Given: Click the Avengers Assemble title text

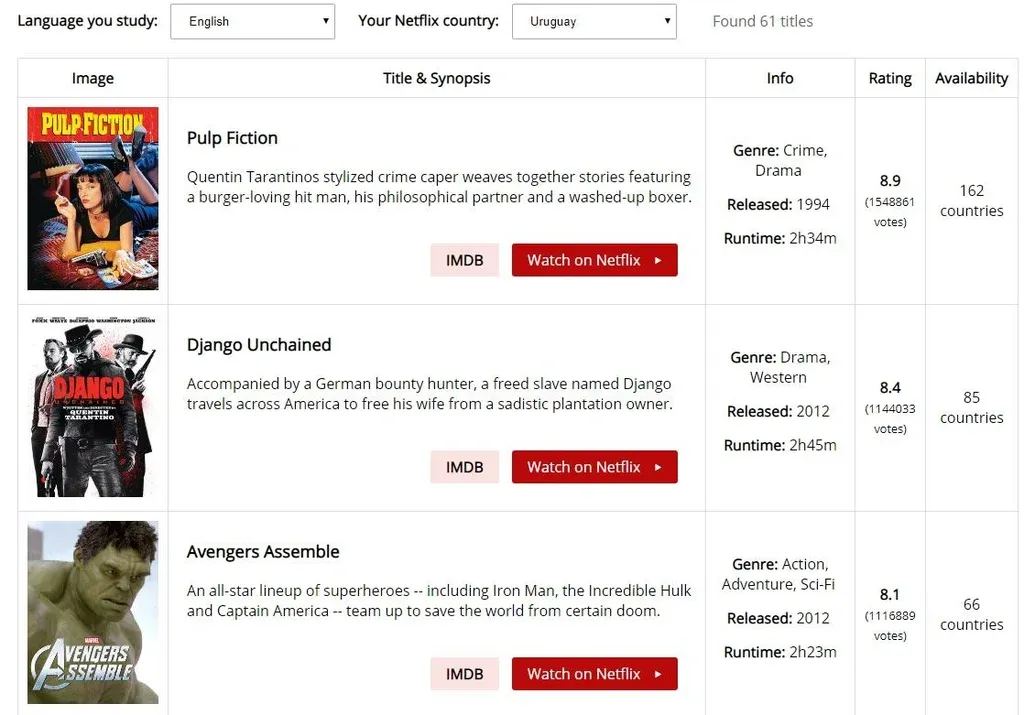Looking at the screenshot, I should click(263, 552).
